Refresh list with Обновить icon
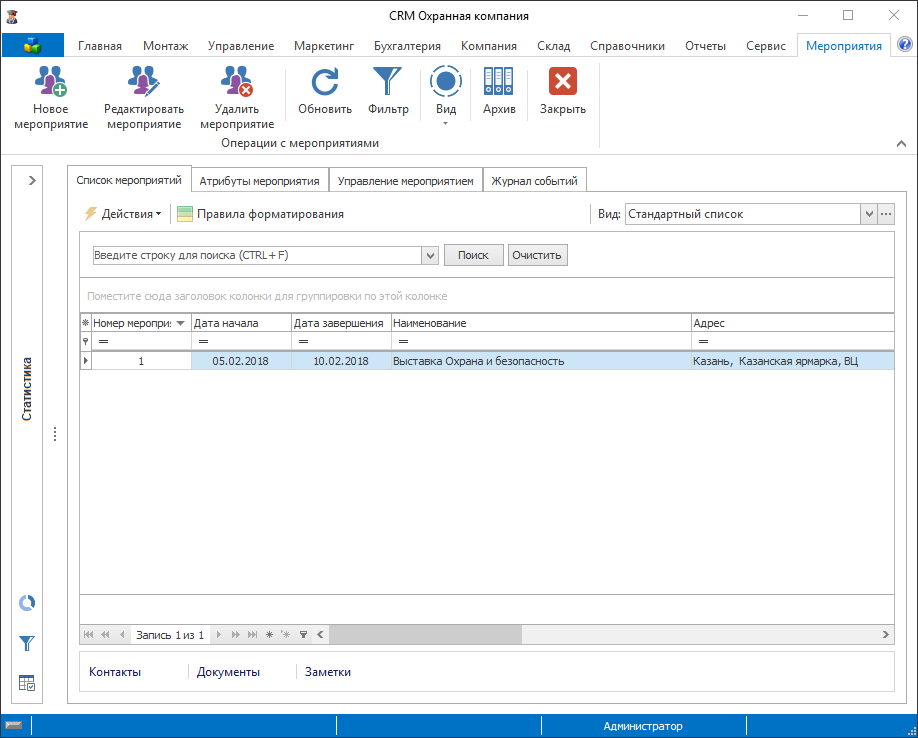This screenshot has height=738, width=918. pyautogui.click(x=325, y=82)
